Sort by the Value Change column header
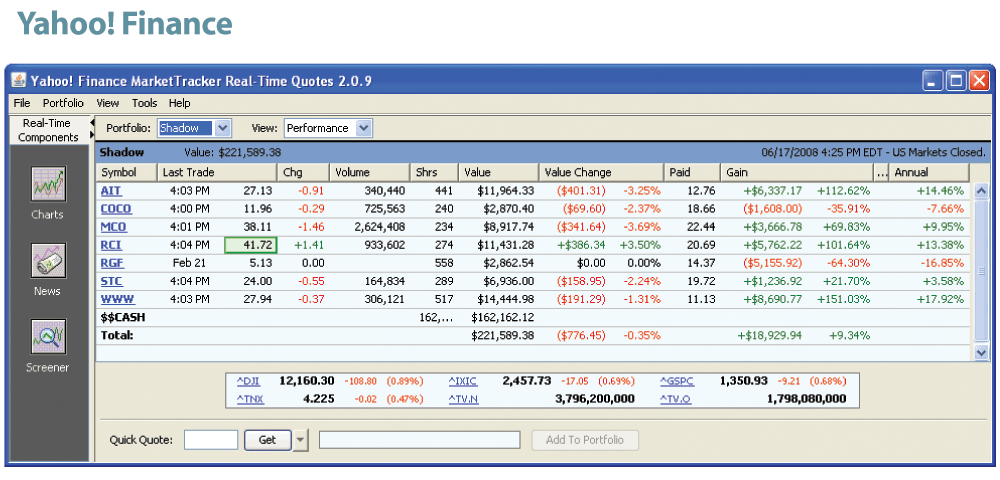 tap(601, 172)
